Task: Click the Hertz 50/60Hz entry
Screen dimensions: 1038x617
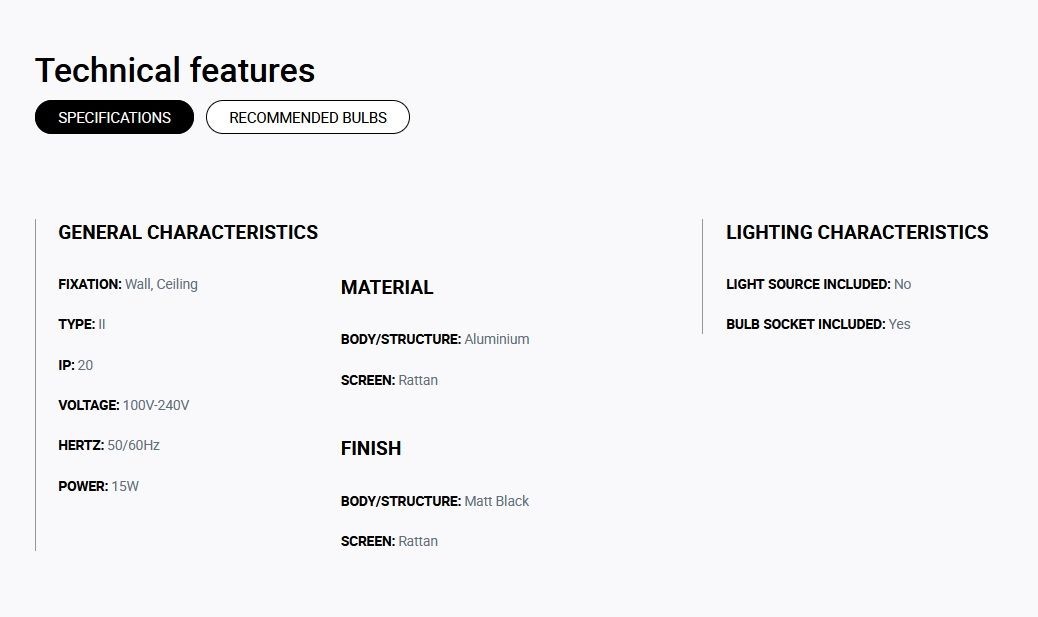Action: coord(109,446)
